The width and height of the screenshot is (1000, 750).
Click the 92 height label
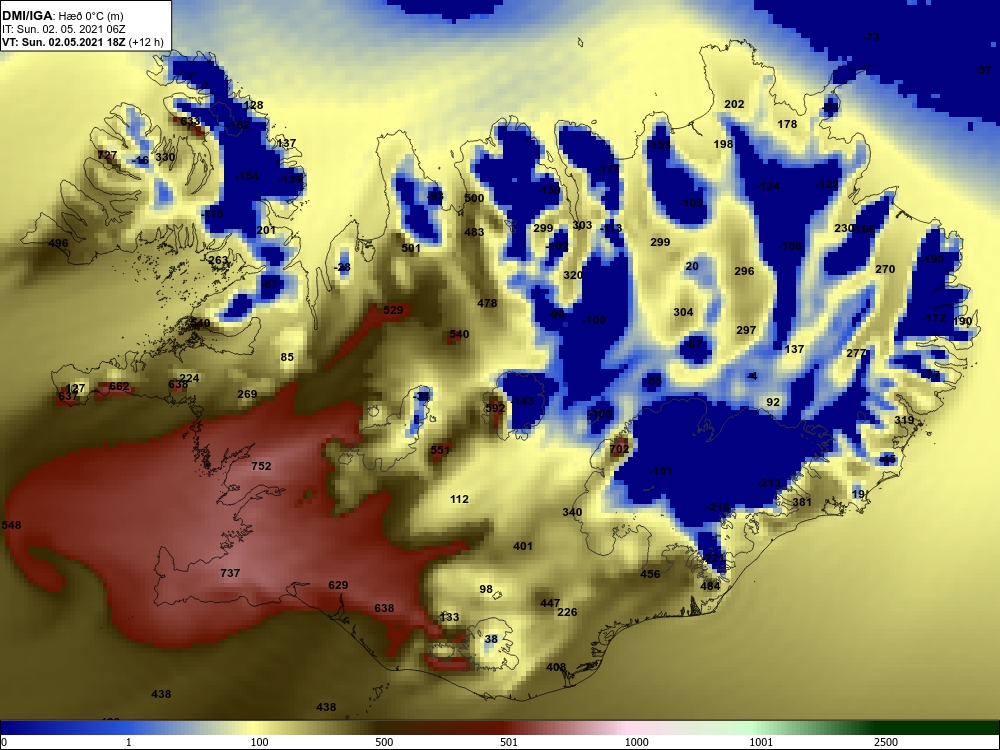coord(773,402)
